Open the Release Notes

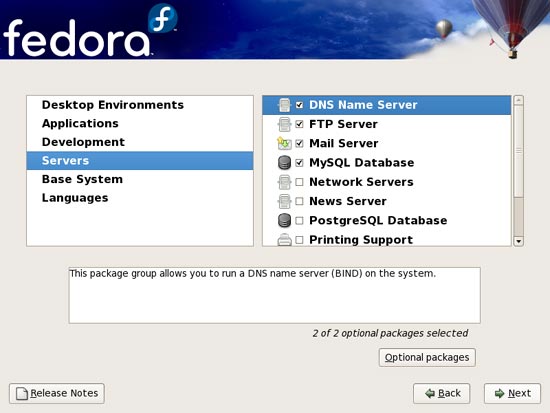[57, 393]
